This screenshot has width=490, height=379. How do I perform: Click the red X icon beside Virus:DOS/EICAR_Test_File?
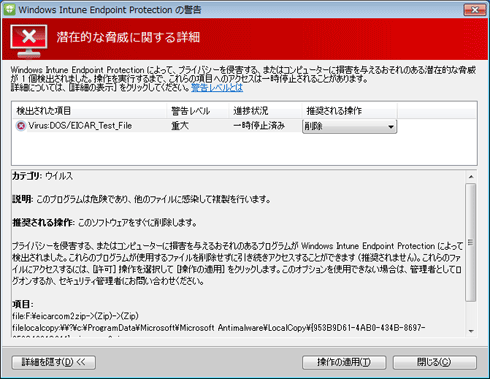tap(21, 126)
